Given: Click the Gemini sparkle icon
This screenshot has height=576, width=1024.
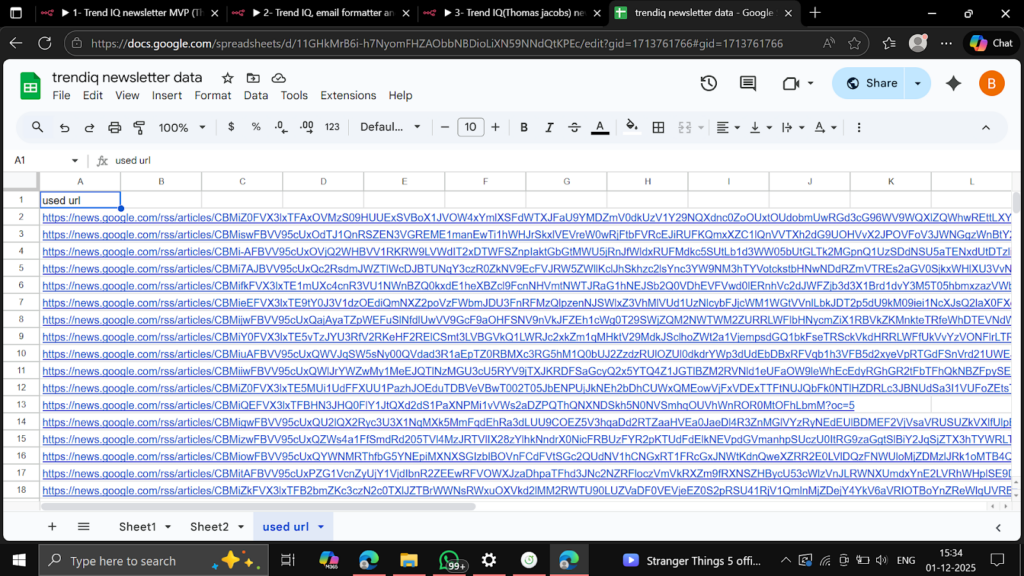Looking at the screenshot, I should coord(953,84).
